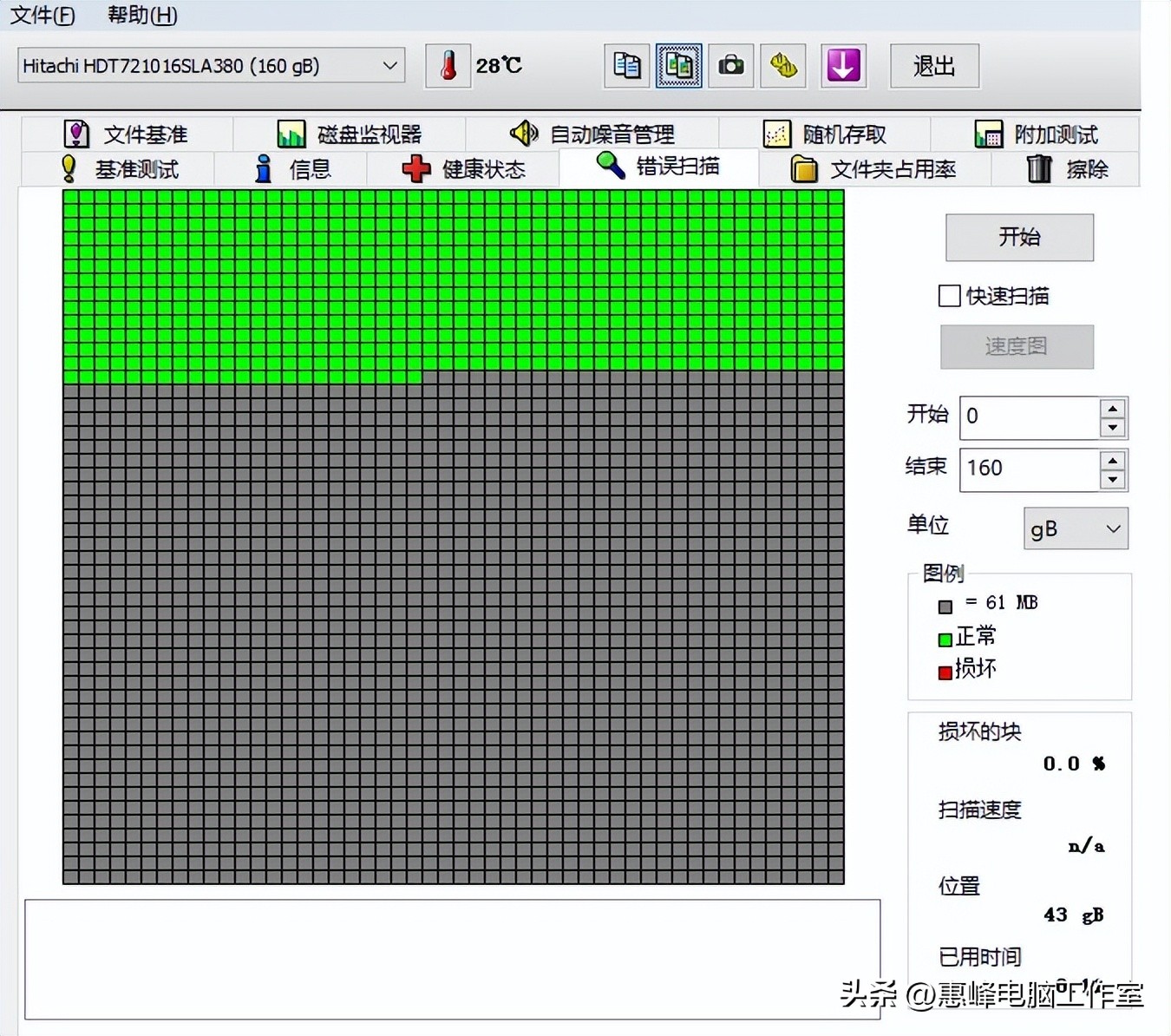The image size is (1171, 1036).
Task: Click the n/a scan speed value
Action: tap(1086, 846)
